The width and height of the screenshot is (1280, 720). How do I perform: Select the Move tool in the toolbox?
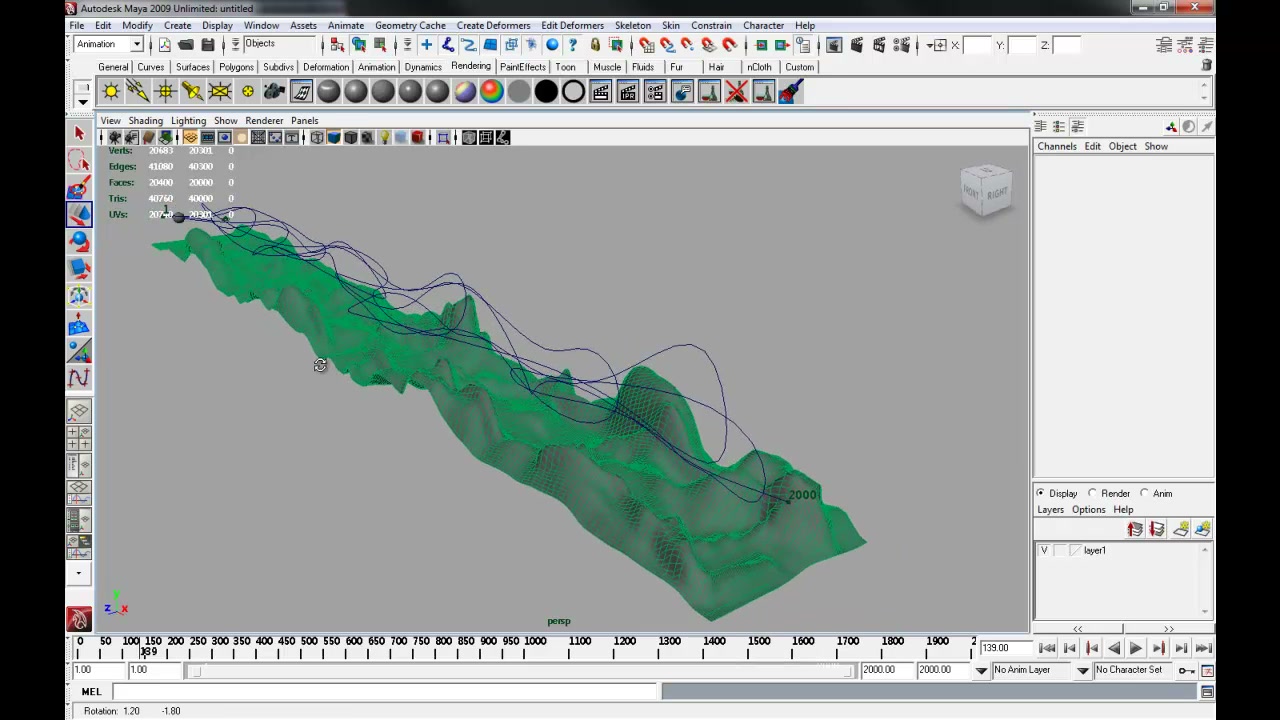pyautogui.click(x=79, y=214)
